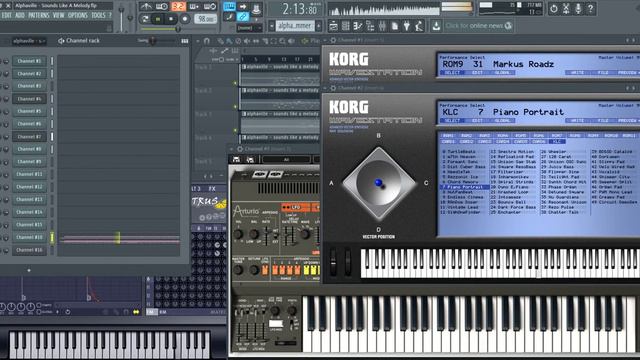Screen dimensions: 640x360
Task: Click the transport record button
Action: (x=185, y=19)
